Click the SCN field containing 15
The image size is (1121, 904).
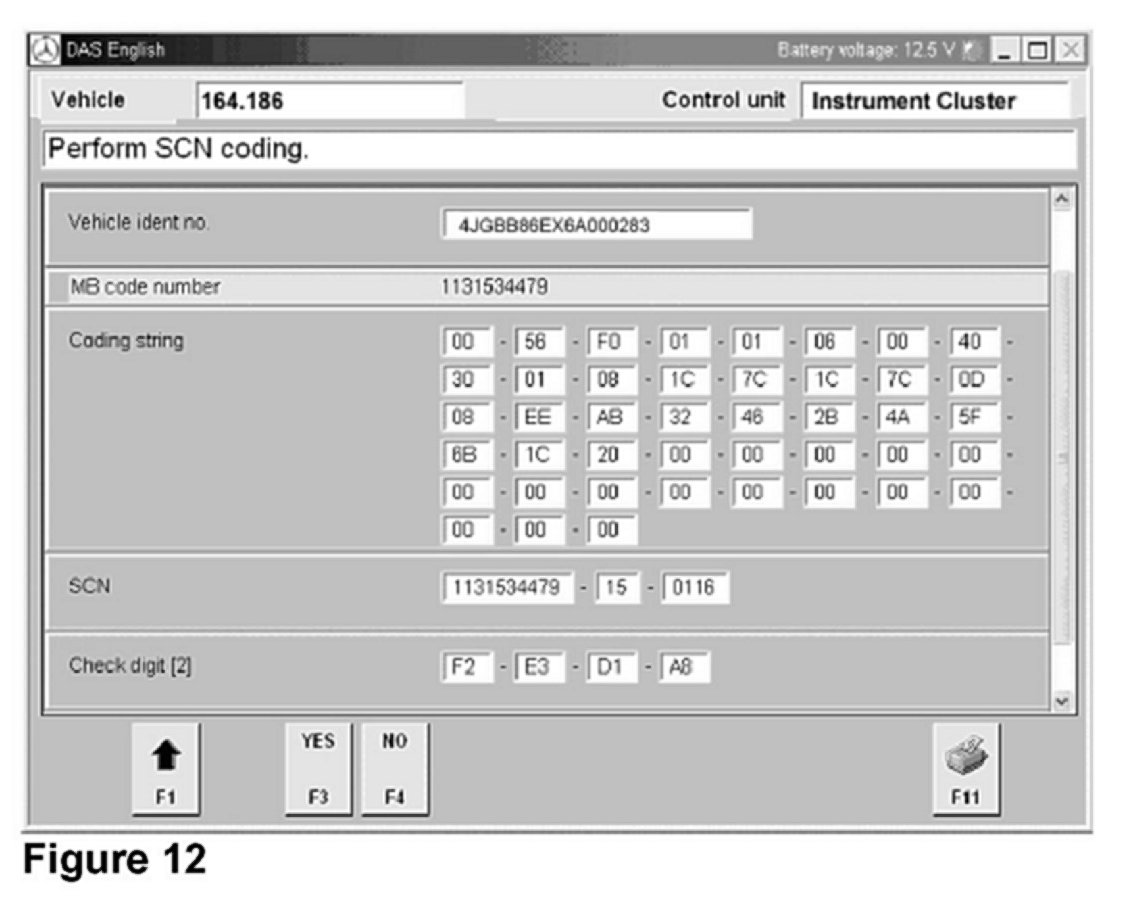coord(618,587)
